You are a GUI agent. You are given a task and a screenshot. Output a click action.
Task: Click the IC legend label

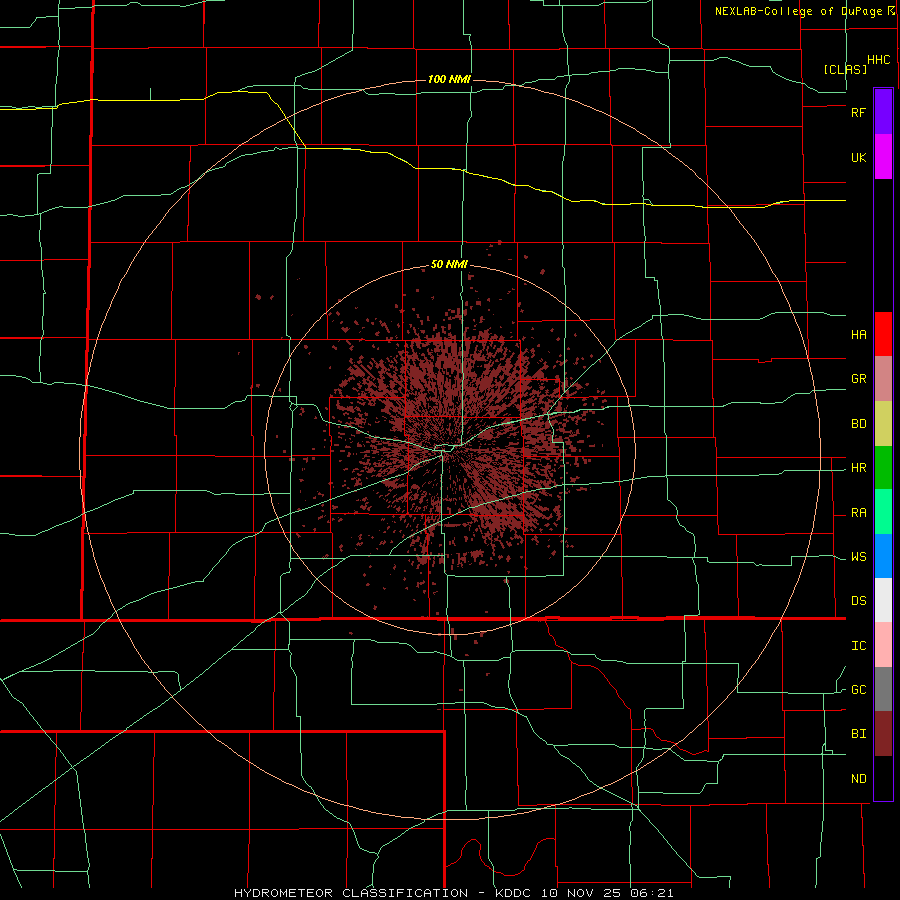point(858,646)
